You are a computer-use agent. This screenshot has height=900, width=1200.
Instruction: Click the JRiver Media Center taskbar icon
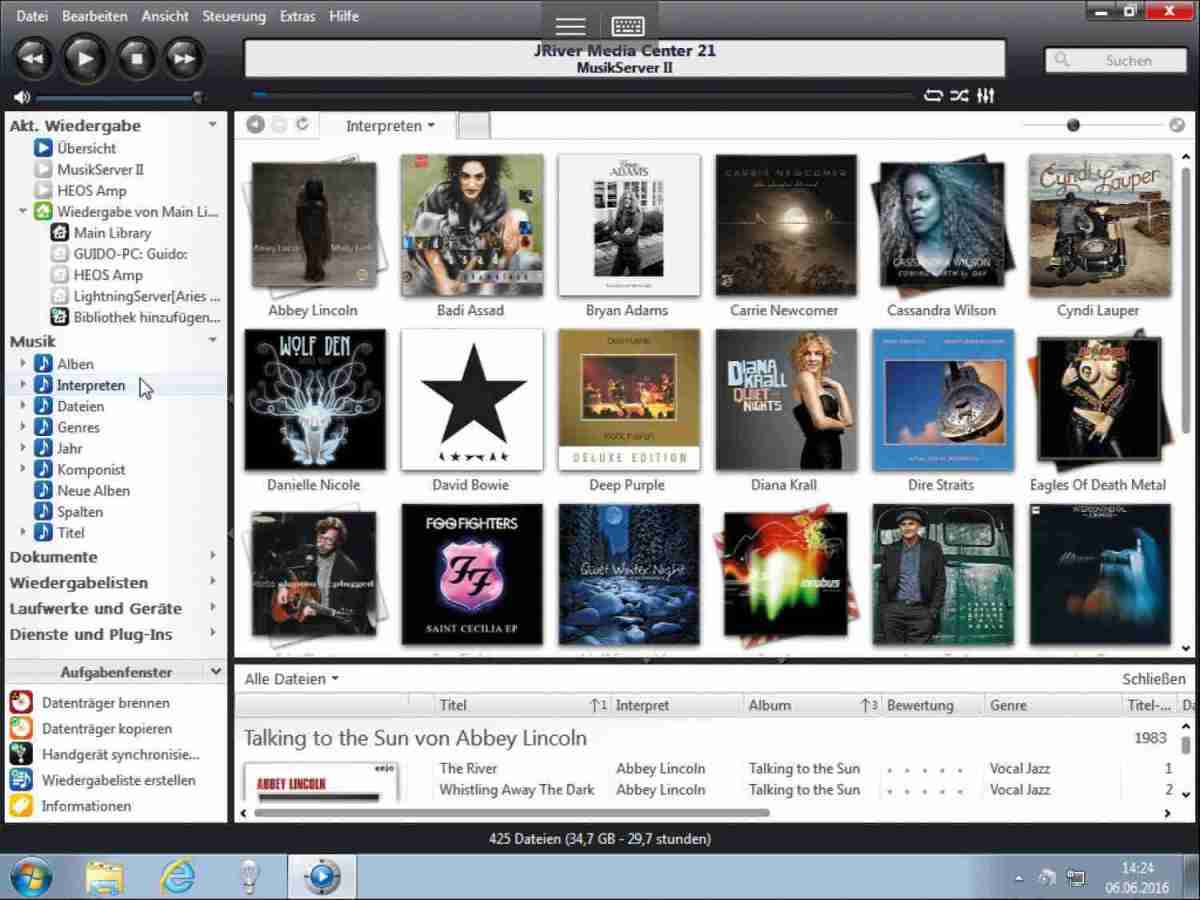(322, 877)
